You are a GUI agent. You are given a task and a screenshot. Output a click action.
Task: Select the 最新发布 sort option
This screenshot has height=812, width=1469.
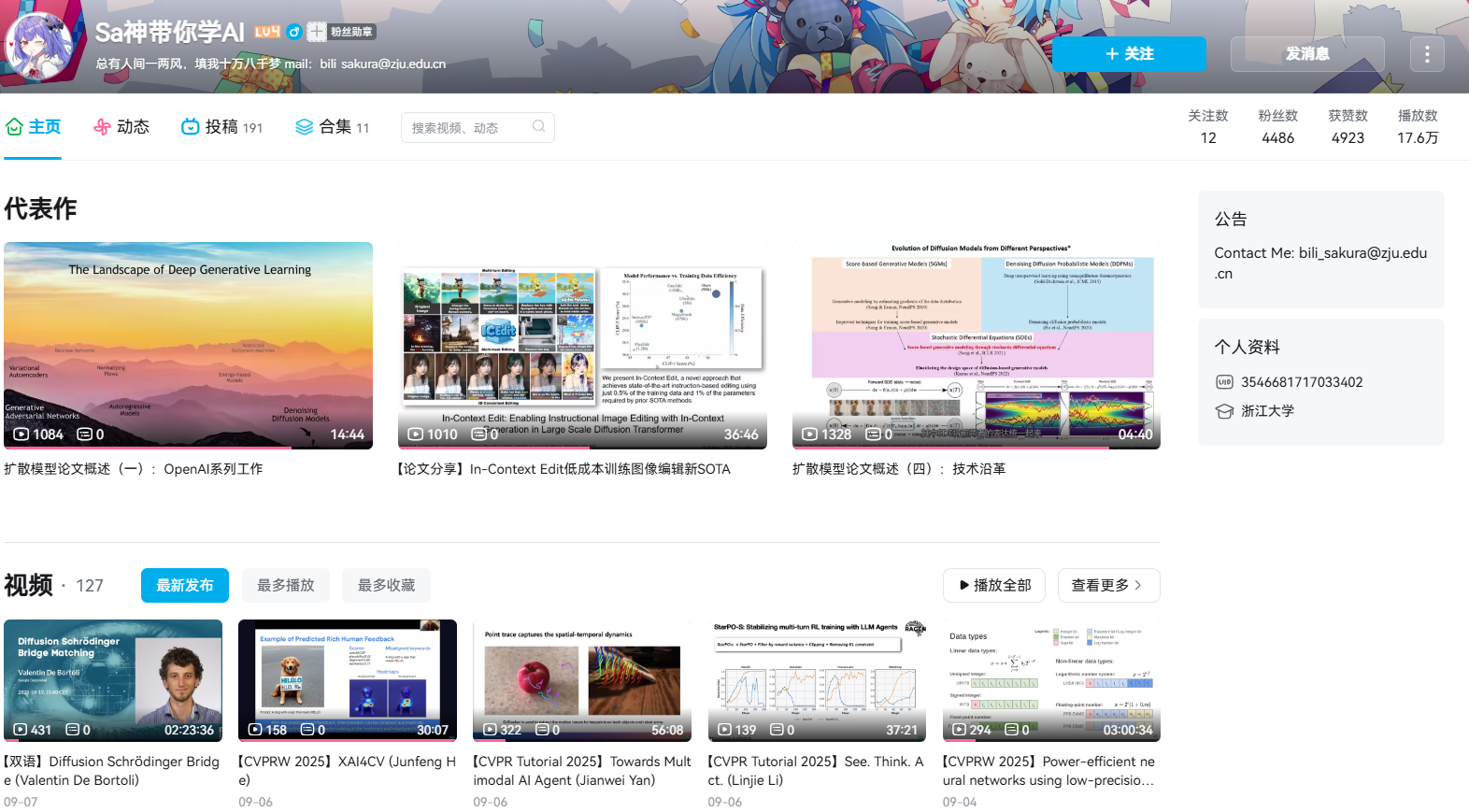[185, 586]
